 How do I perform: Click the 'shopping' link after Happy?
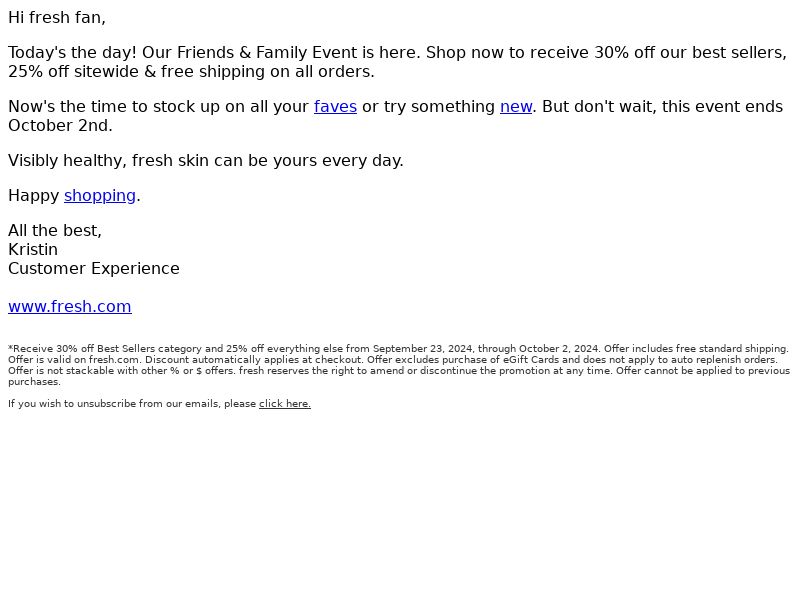100,195
